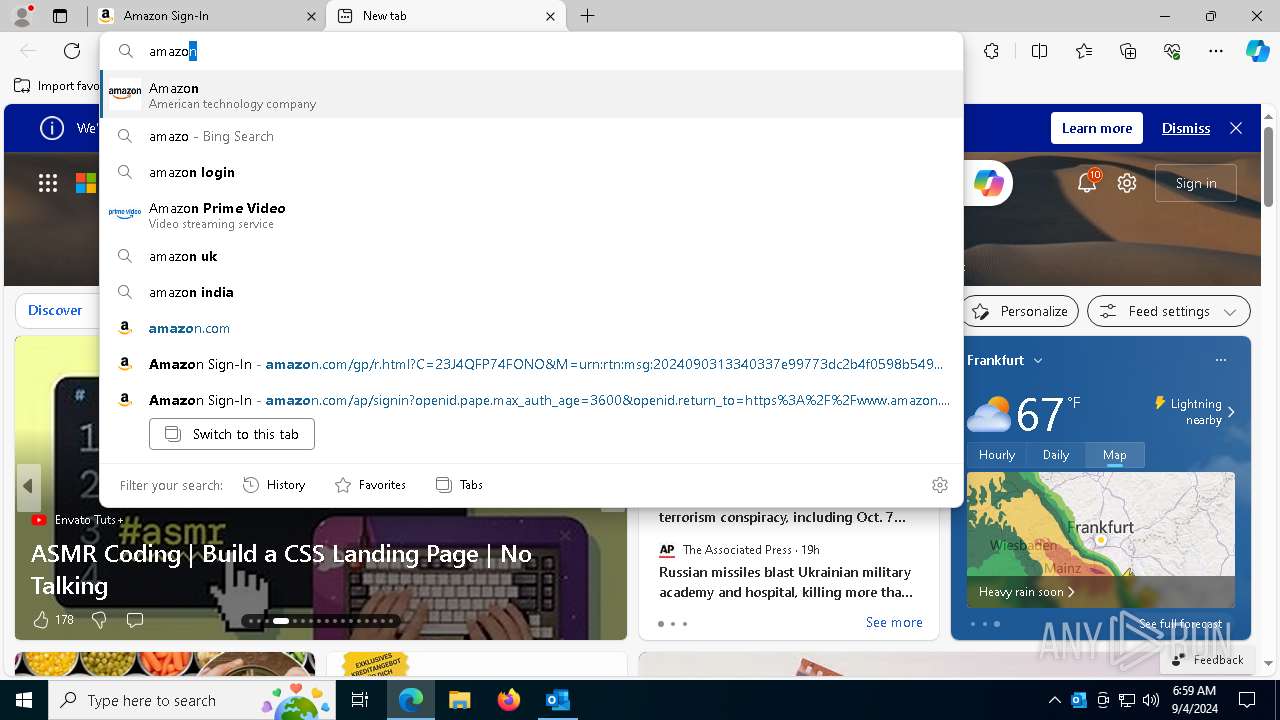This screenshot has width=1280, height=720.
Task: Select the New tab browser tab
Action: click(x=445, y=16)
